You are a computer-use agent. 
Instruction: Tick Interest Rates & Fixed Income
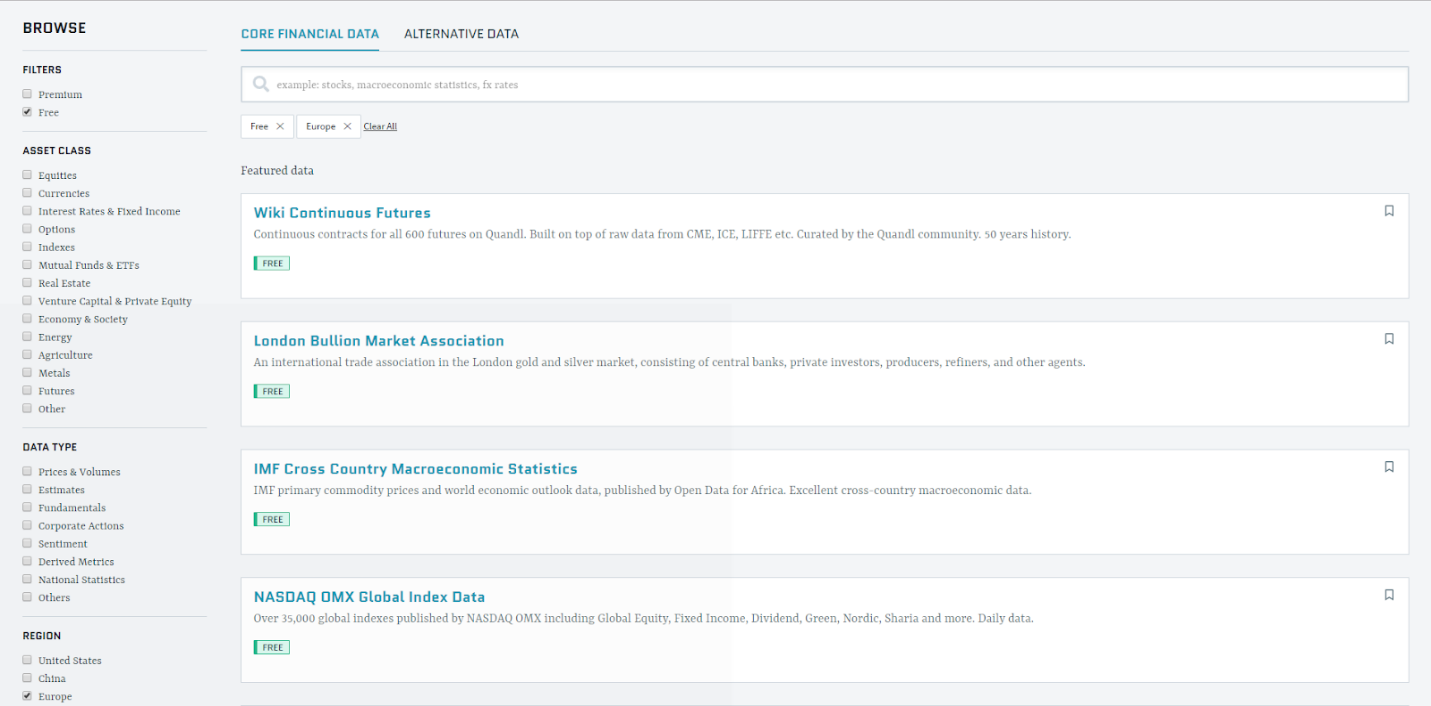tap(28, 211)
